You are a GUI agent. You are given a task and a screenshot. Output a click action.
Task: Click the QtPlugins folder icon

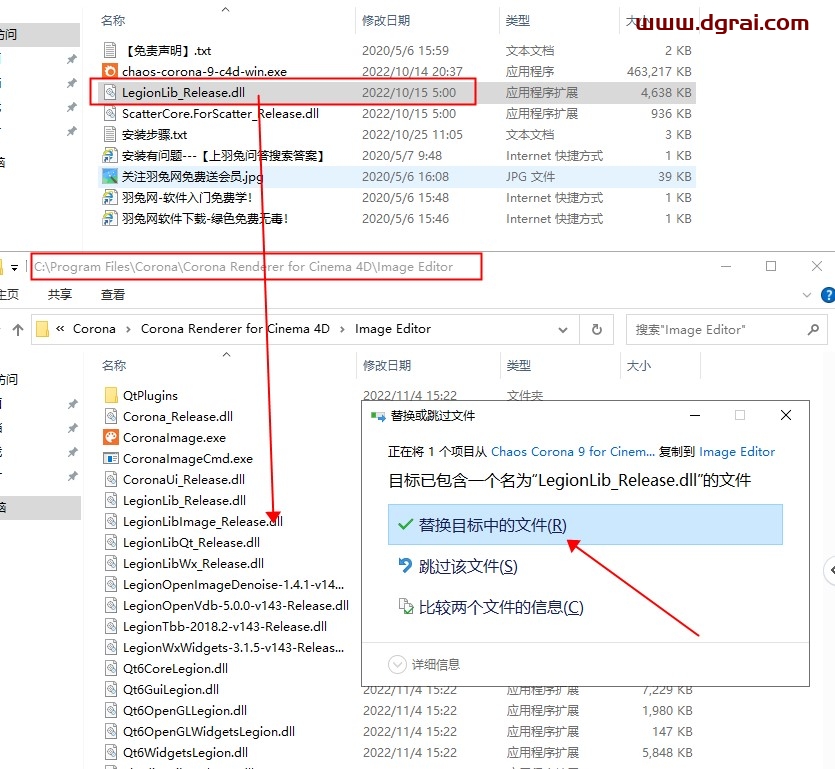click(111, 395)
